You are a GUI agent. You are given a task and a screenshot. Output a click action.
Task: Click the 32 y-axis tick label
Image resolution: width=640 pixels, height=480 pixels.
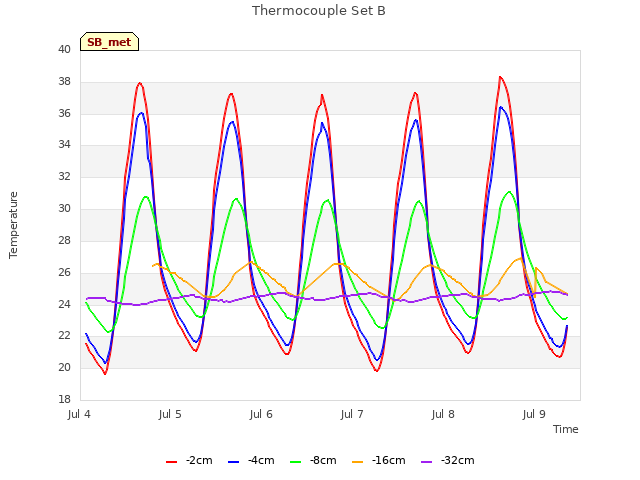[64, 176]
